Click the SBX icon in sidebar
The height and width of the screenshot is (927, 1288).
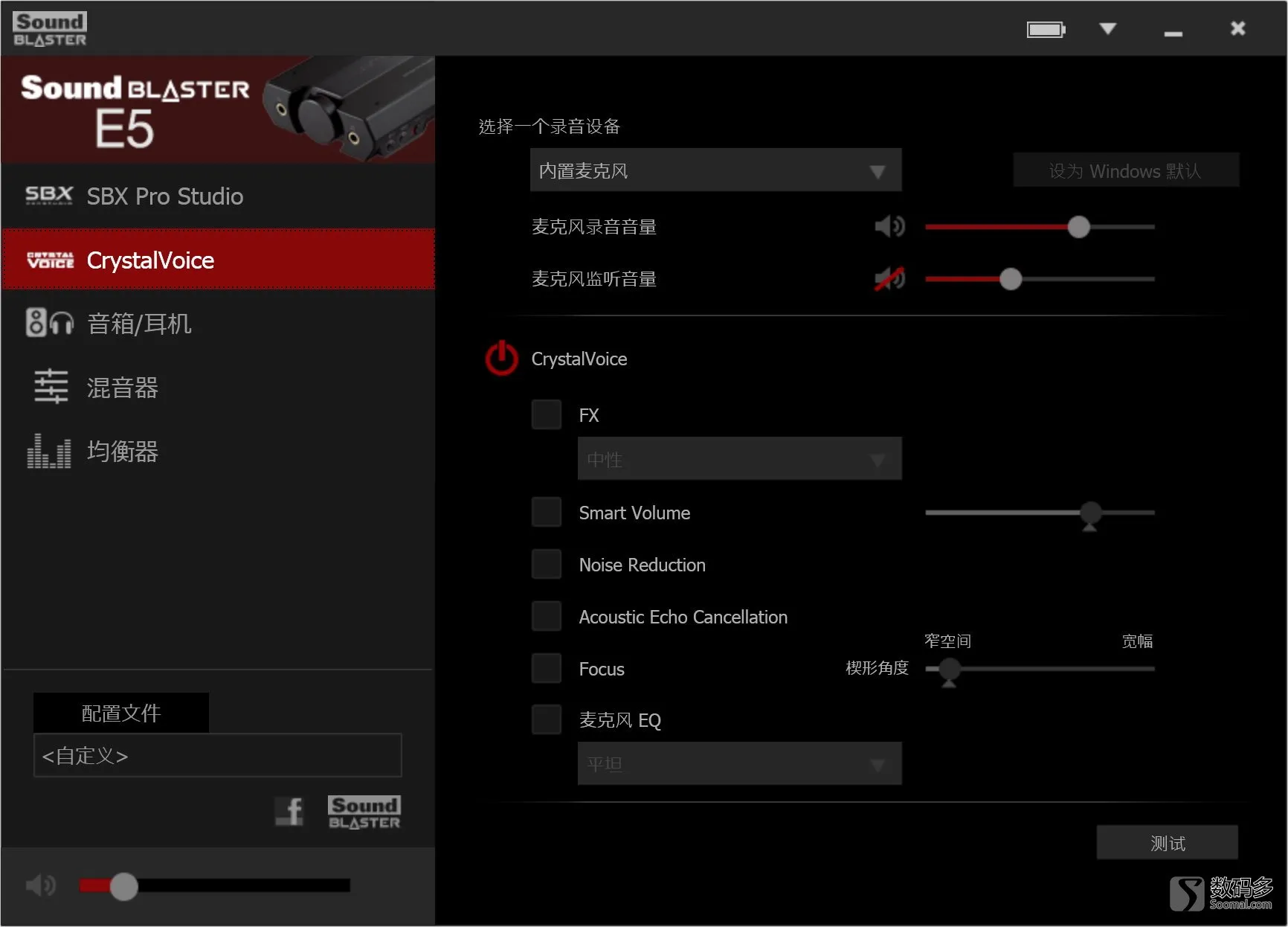coord(49,196)
